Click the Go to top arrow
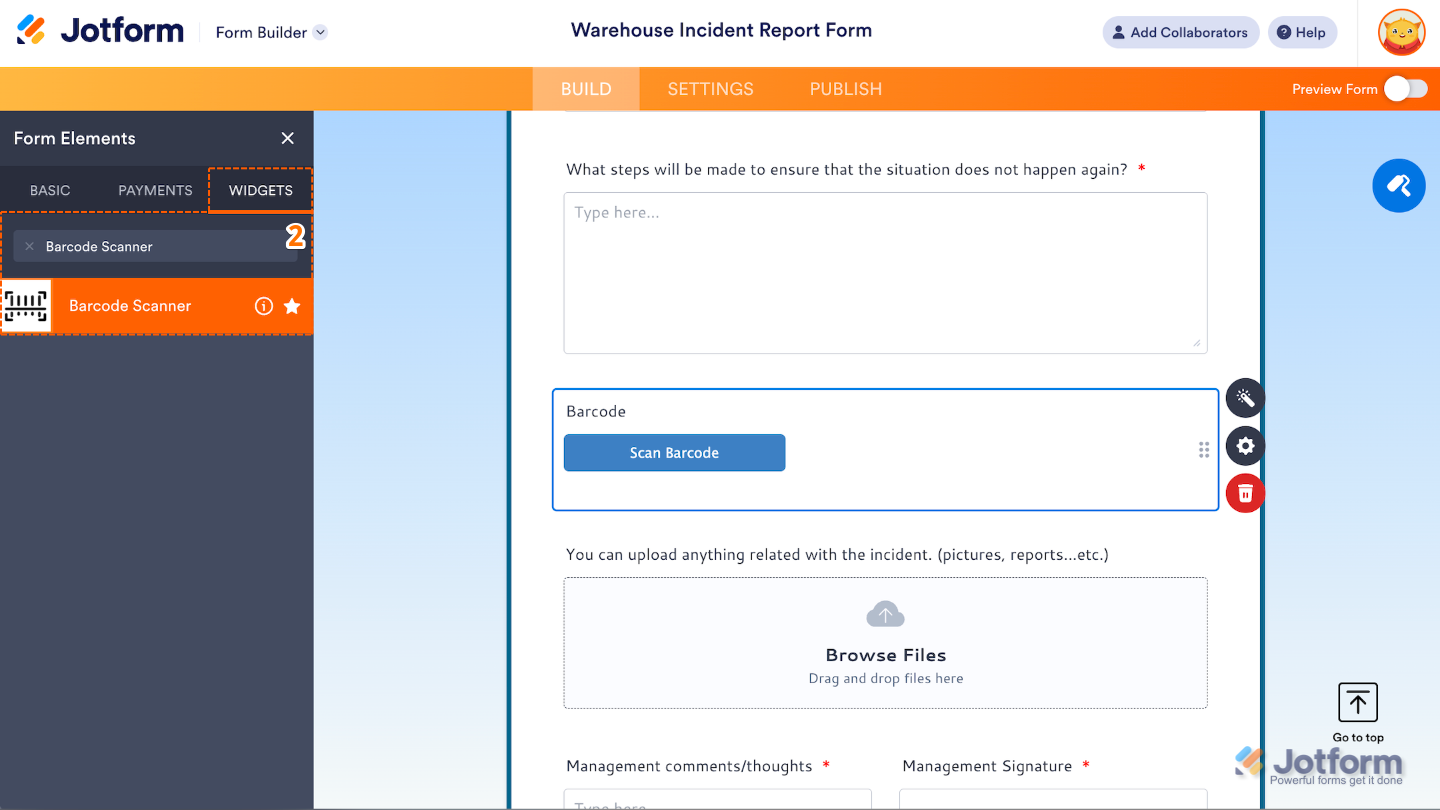 [x=1357, y=702]
